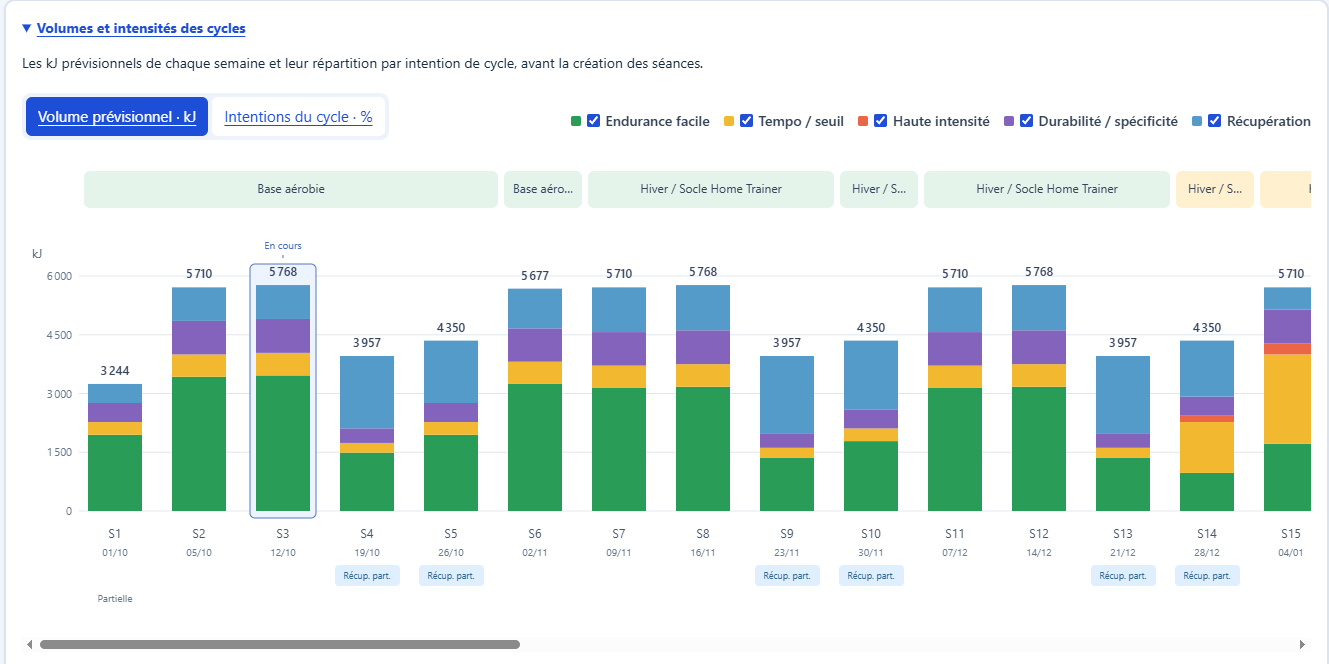Viewport: 1329px width, 664px height.
Task: Click the S9 week bar
Action: (787, 433)
